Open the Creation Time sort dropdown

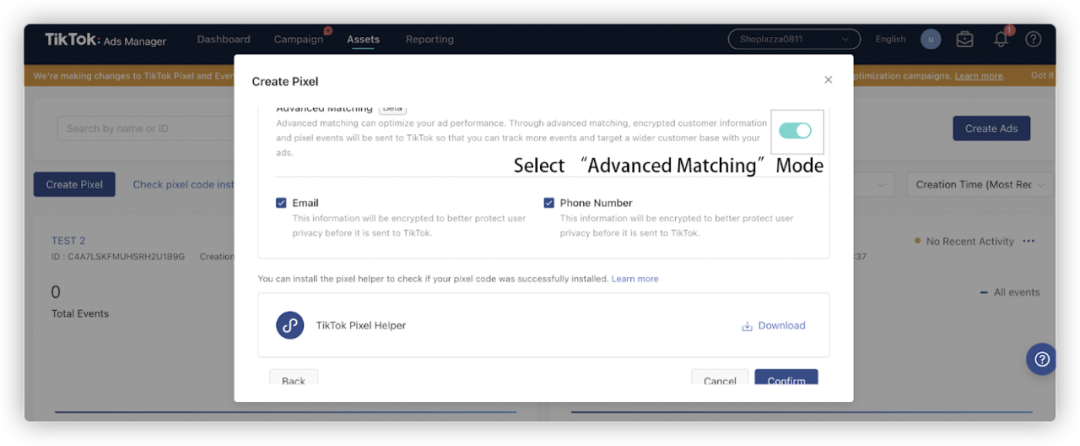[x=980, y=184]
